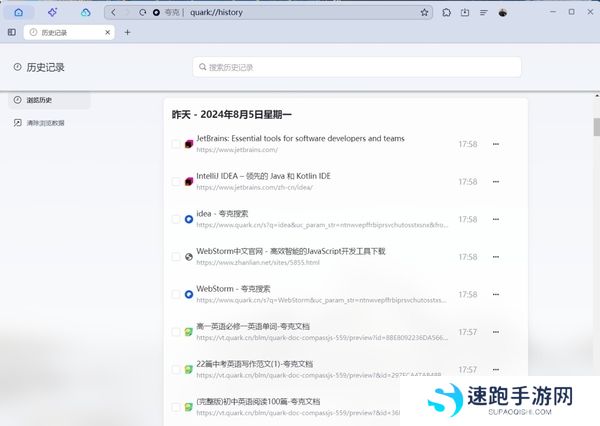The height and width of the screenshot is (426, 600).
Task: Click the history page vertical scrollbar thumb
Action: pyautogui.click(x=597, y=127)
